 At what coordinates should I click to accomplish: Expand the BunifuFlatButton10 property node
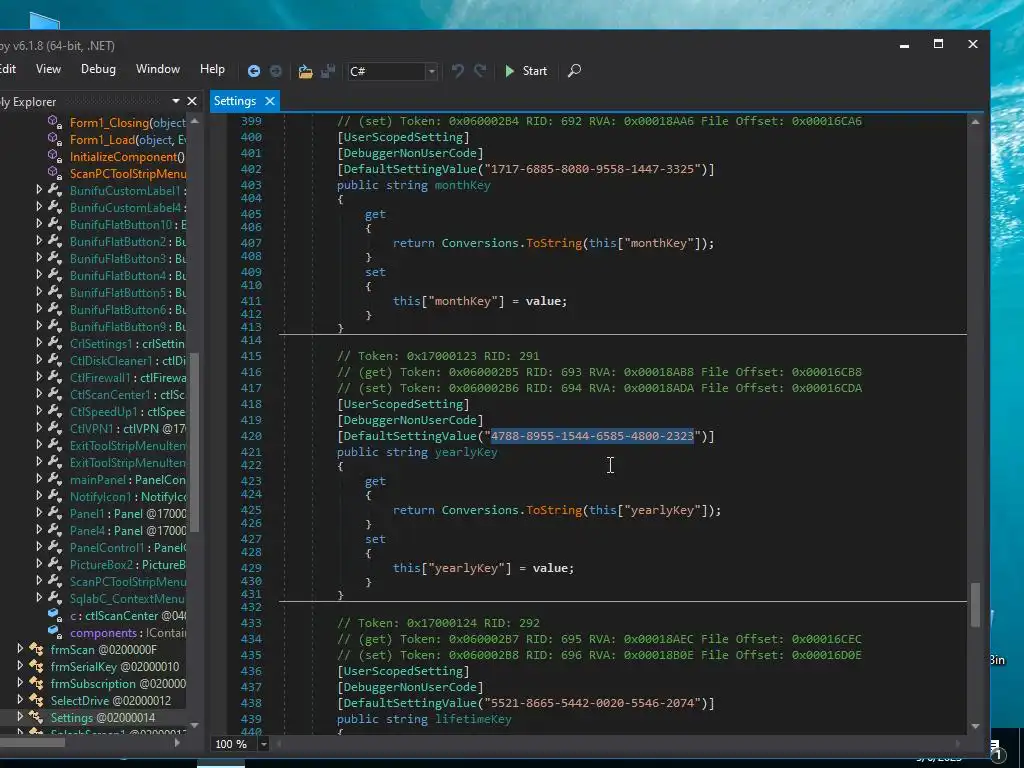pos(39,224)
